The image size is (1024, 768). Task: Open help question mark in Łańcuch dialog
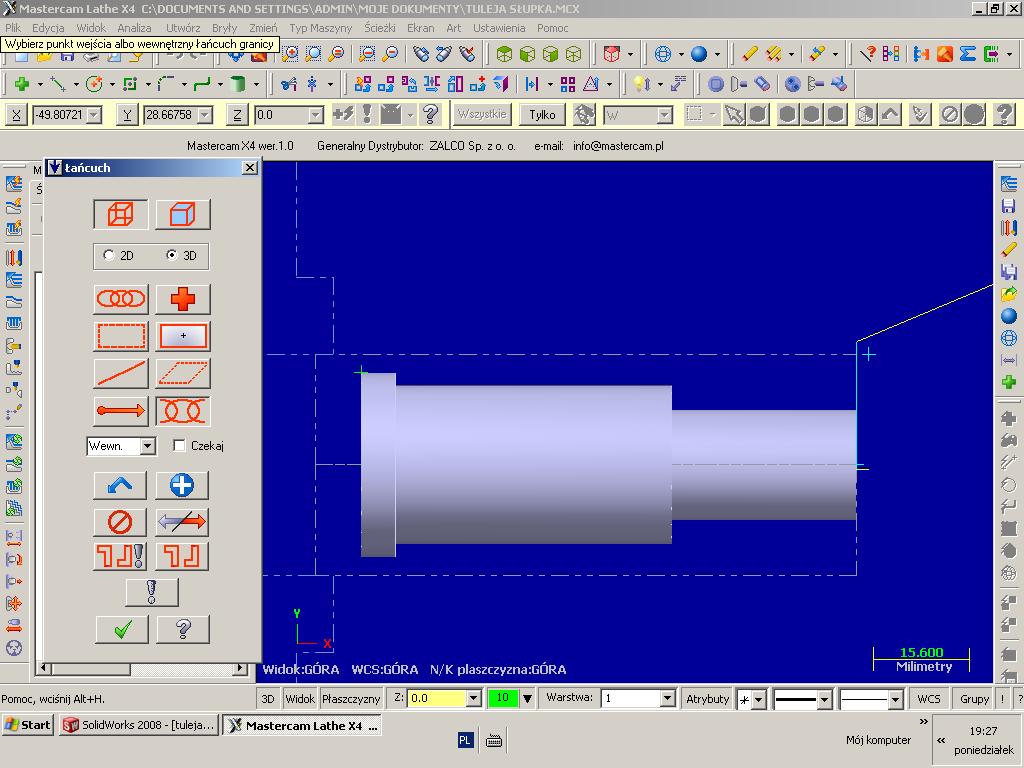coord(184,630)
